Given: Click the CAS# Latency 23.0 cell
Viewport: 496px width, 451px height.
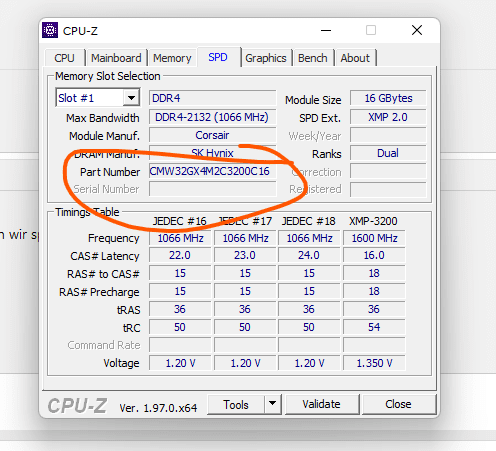Looking at the screenshot, I should click(x=245, y=255).
